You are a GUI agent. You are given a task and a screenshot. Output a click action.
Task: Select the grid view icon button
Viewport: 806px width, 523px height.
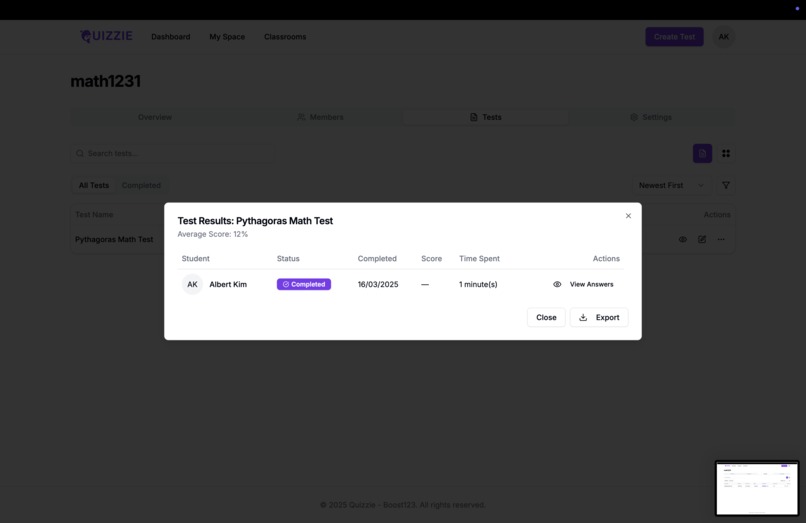[726, 153]
